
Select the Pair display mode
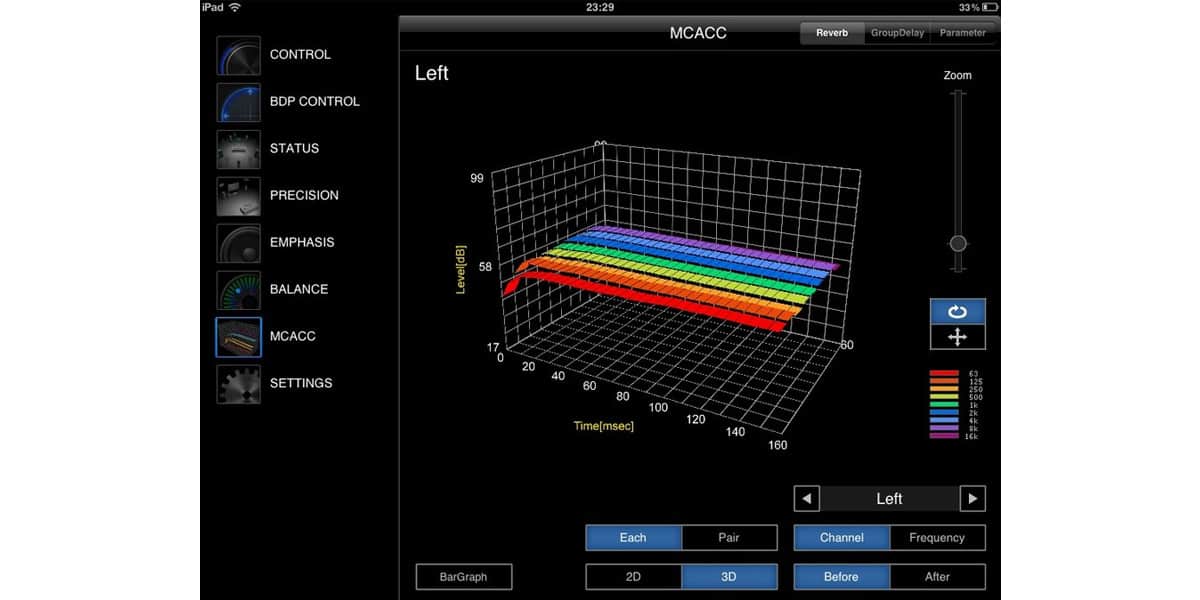pyautogui.click(x=729, y=538)
